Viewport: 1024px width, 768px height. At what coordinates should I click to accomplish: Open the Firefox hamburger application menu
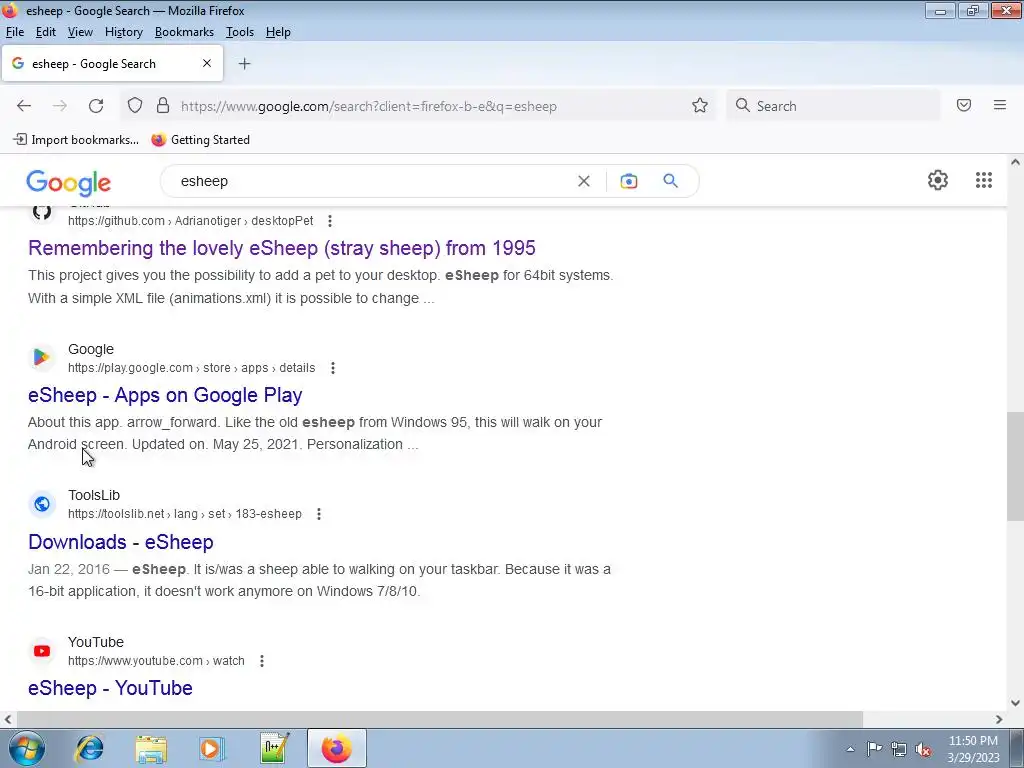point(999,105)
